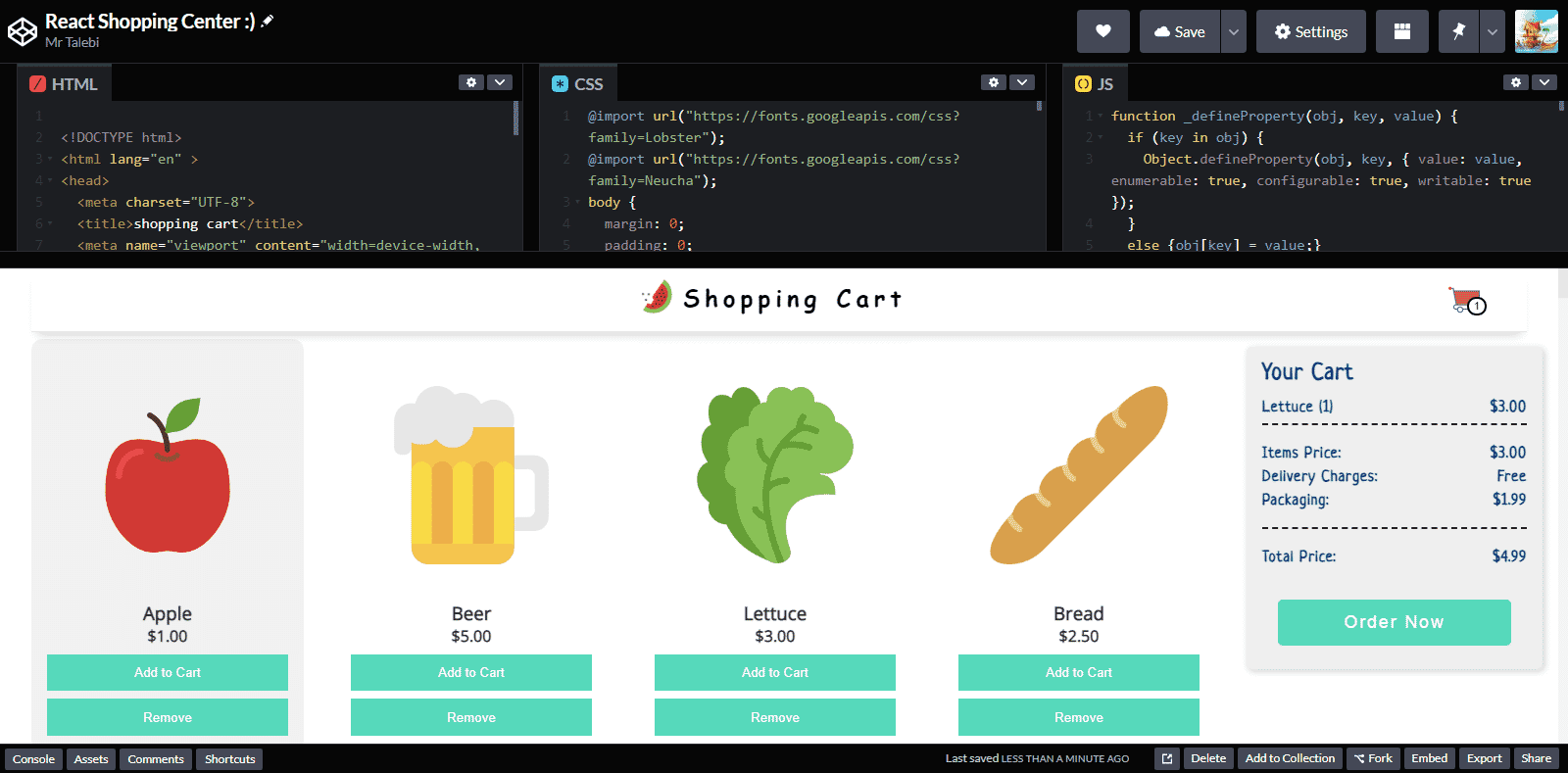The height and width of the screenshot is (773, 1568).
Task: Click the heart icon to love this pen
Action: pos(1102,31)
